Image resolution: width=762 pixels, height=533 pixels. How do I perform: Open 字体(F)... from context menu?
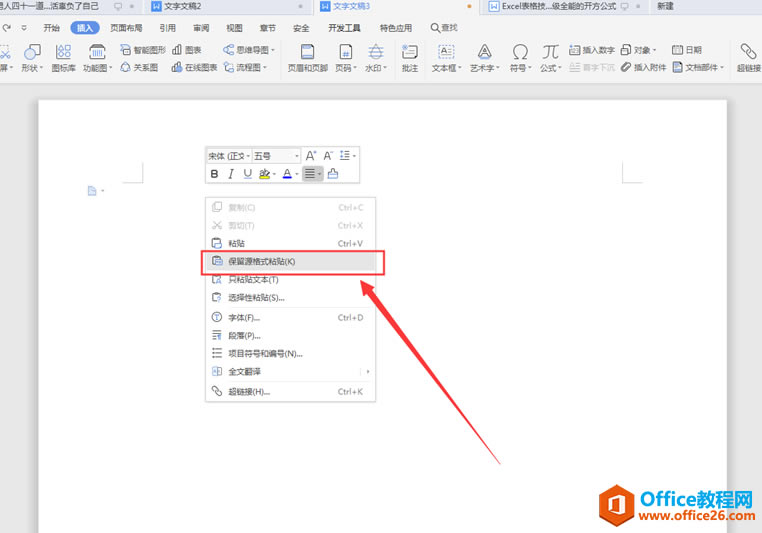click(x=291, y=318)
